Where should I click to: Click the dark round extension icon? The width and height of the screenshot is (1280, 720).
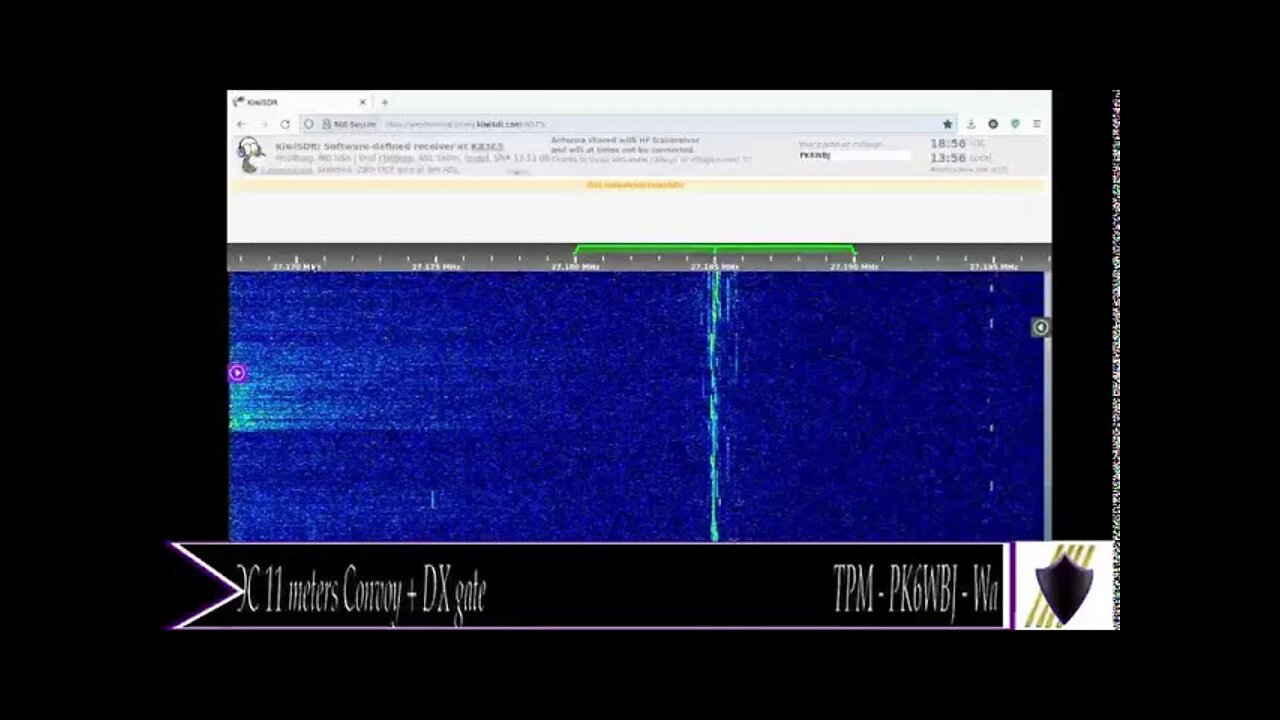[993, 124]
